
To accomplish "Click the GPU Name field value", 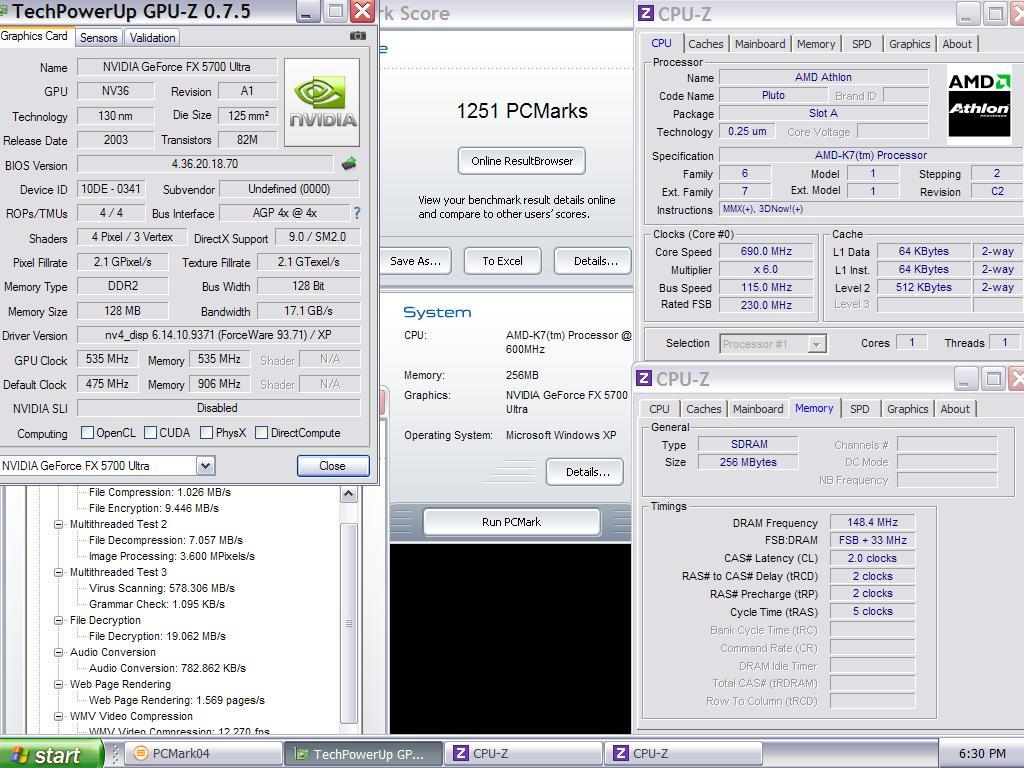I will tap(176, 67).
